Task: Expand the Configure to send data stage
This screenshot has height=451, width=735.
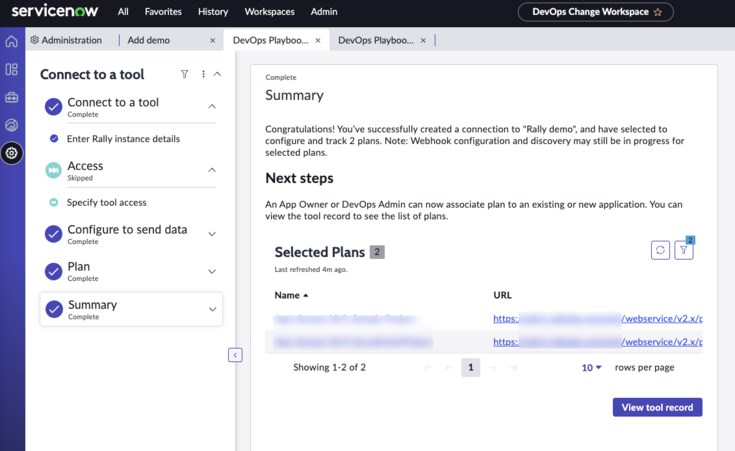Action: tap(212, 234)
